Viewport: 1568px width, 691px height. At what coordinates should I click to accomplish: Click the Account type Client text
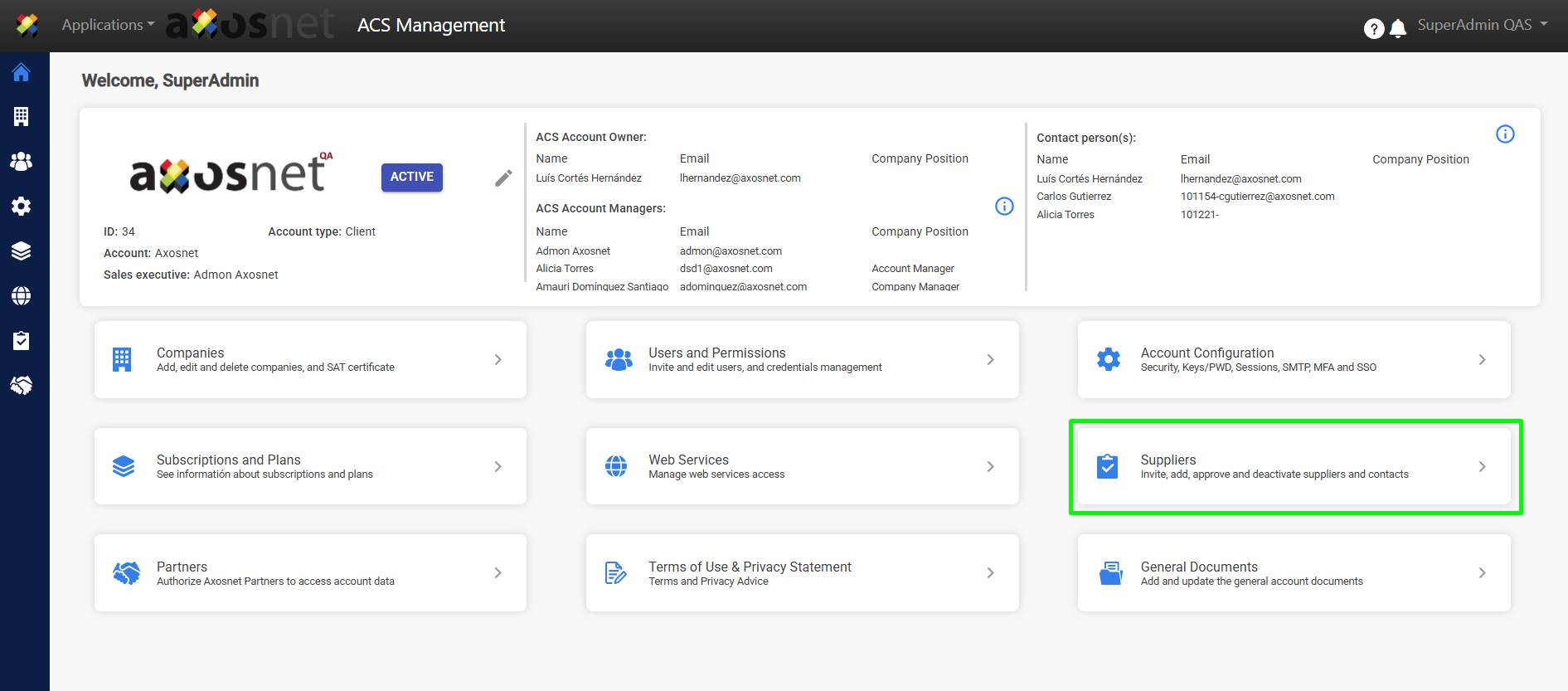click(x=322, y=231)
